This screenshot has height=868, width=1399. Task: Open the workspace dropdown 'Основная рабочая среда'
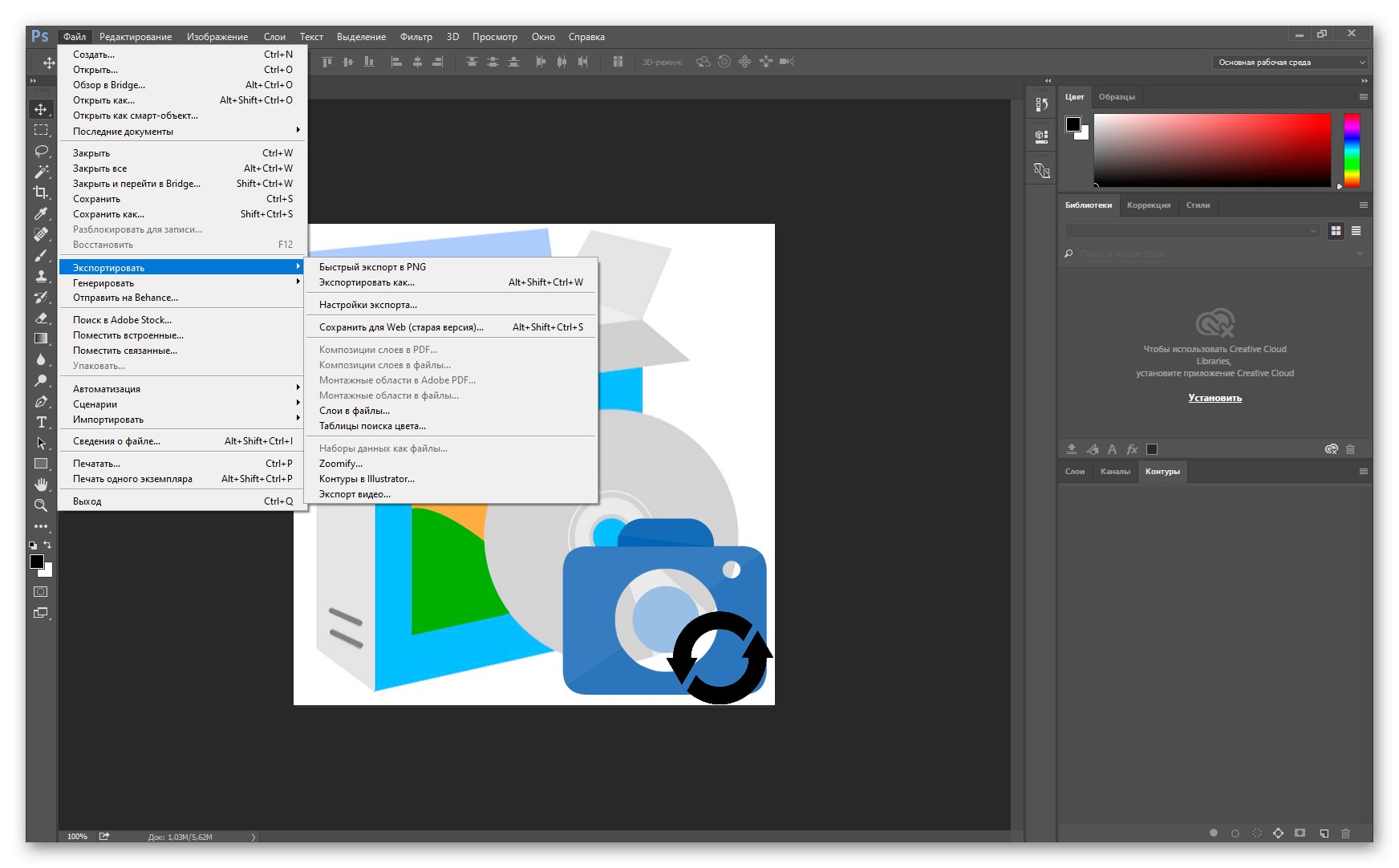pos(1289,62)
